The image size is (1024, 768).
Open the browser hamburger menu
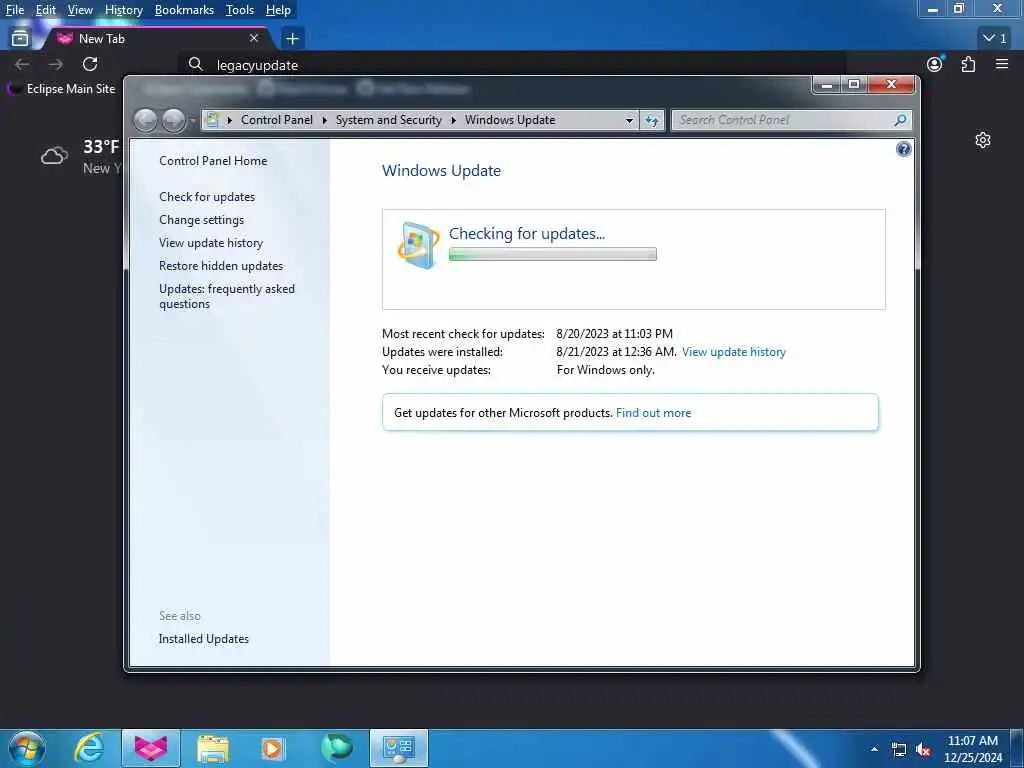[x=1002, y=64]
